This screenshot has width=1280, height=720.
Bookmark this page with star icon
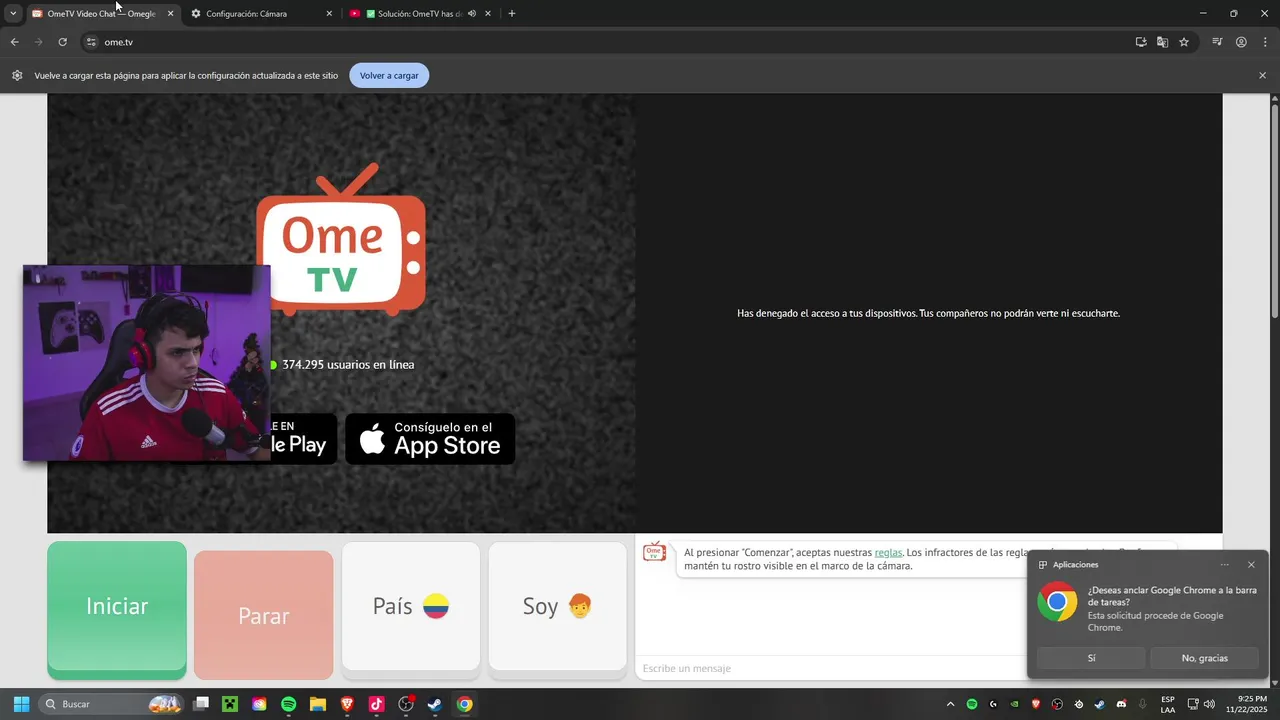coord(1184,42)
